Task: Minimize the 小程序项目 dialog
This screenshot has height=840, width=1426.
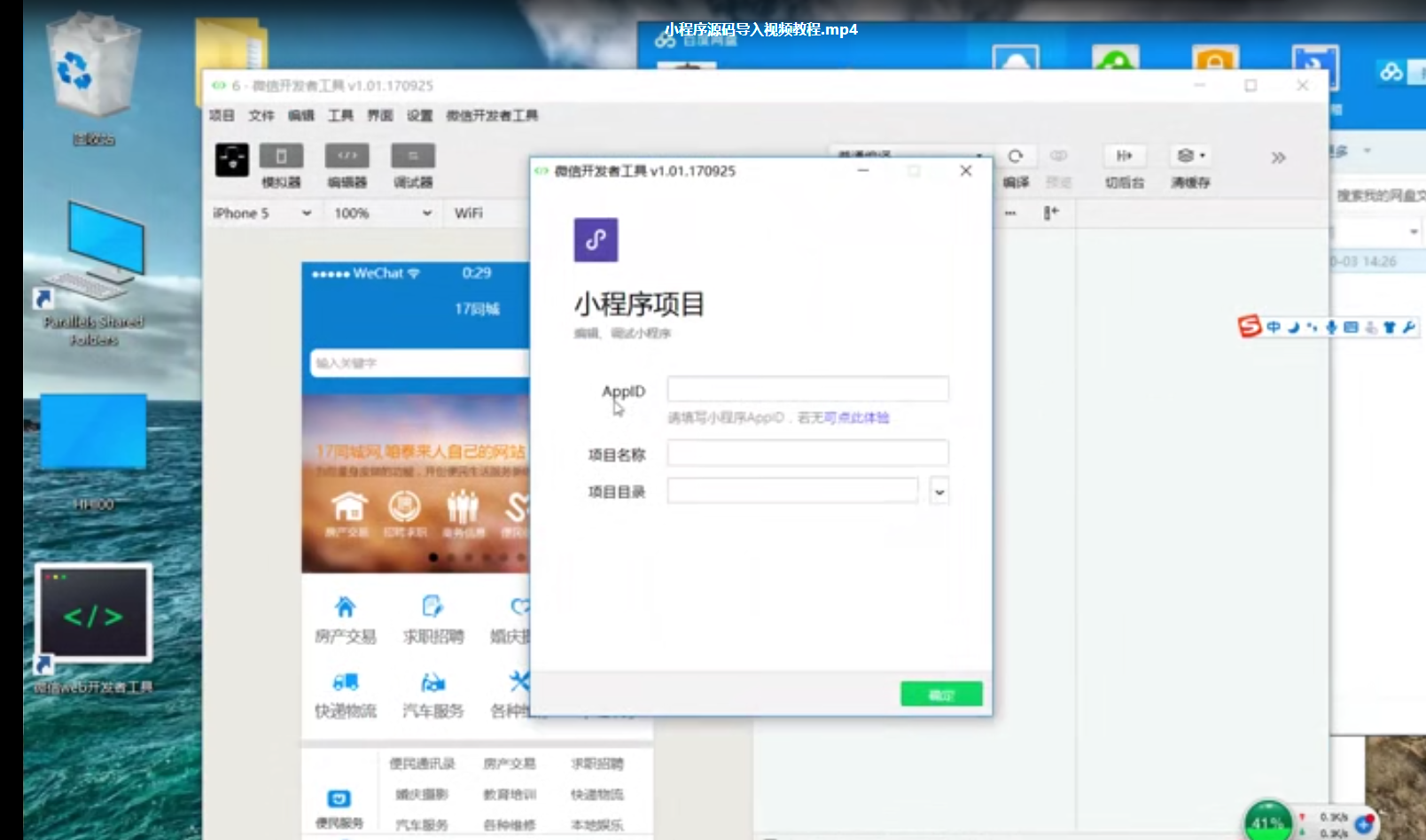Action: point(862,170)
